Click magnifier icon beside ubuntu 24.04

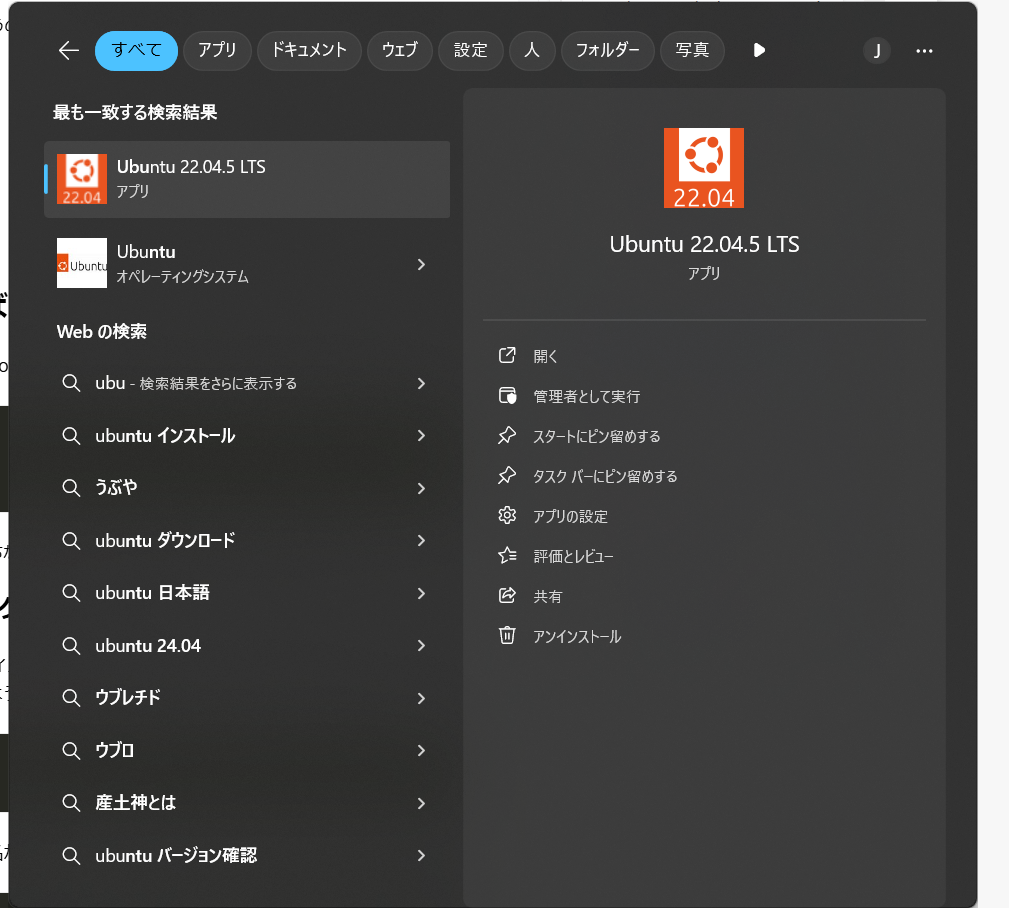click(x=71, y=645)
